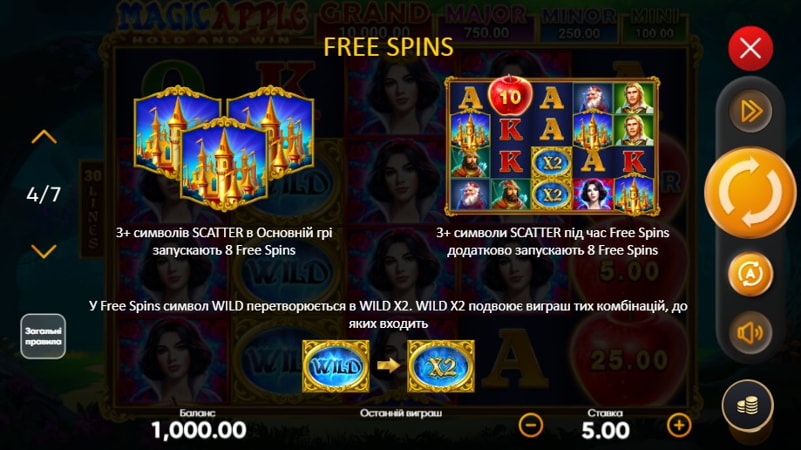Image resolution: width=801 pixels, height=450 pixels.
Task: Click the blue WILD symbol icon
Action: pyautogui.click(x=336, y=366)
